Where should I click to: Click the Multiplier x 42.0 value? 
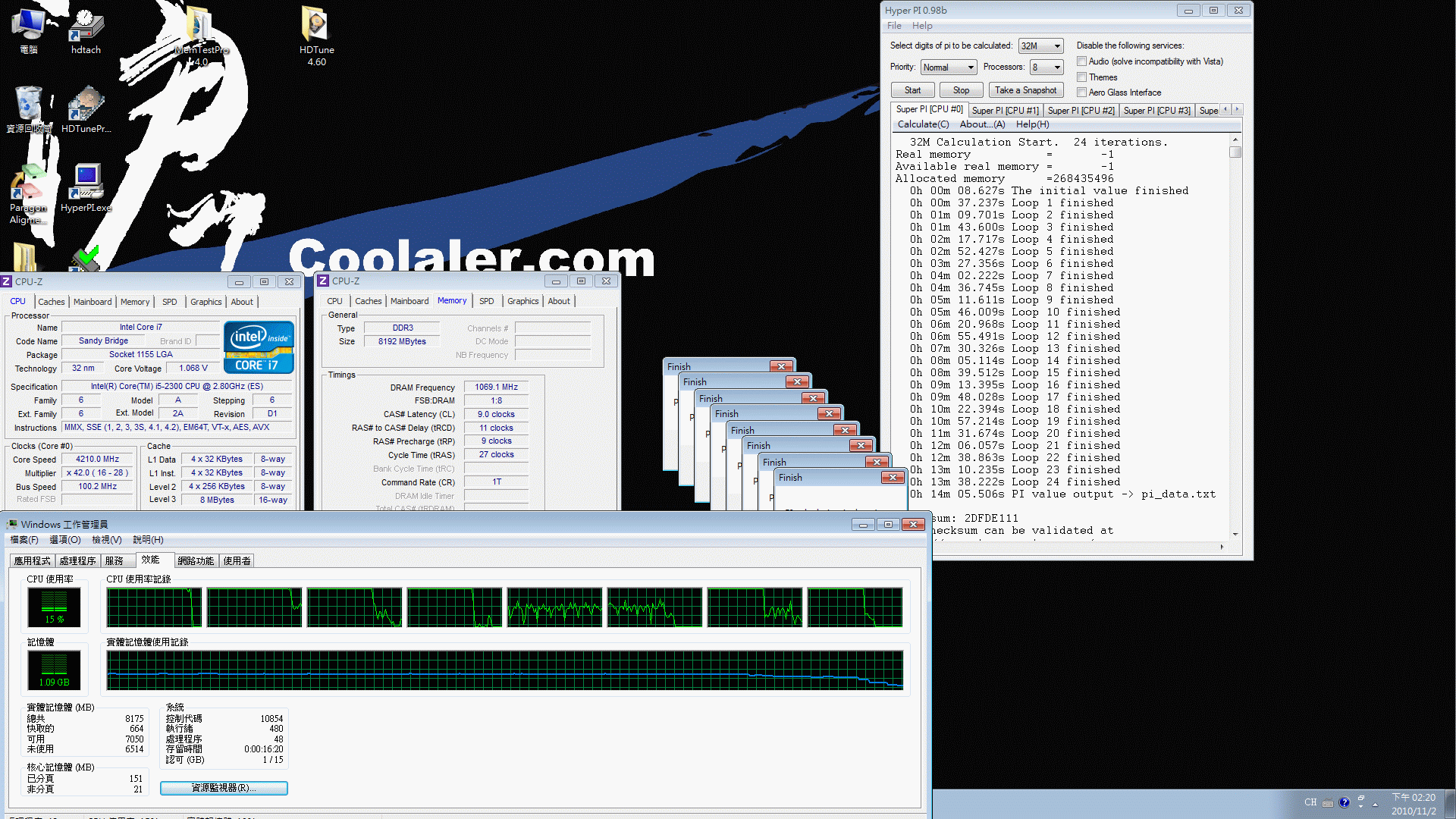click(x=97, y=472)
